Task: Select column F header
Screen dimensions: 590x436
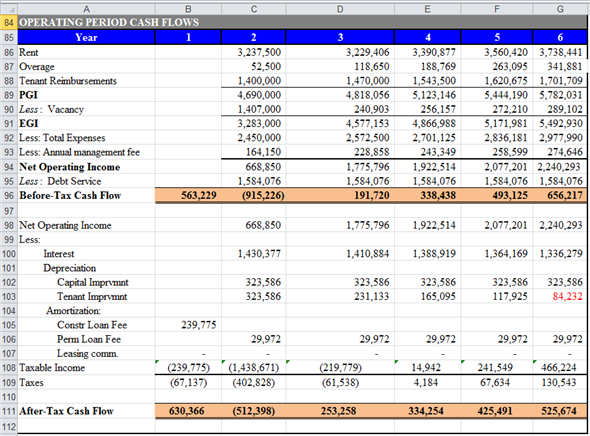Action: pyautogui.click(x=497, y=9)
